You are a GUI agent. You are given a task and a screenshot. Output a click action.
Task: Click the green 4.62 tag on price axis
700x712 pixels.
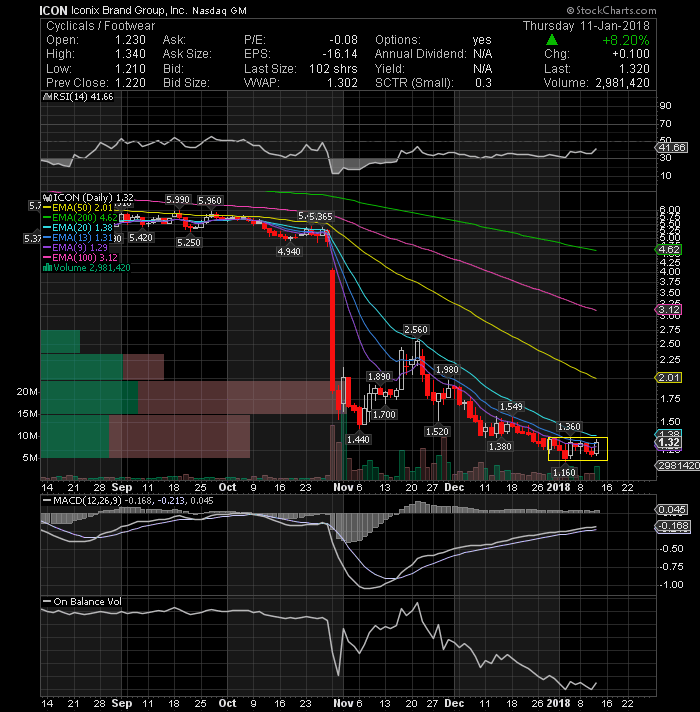pos(669,250)
